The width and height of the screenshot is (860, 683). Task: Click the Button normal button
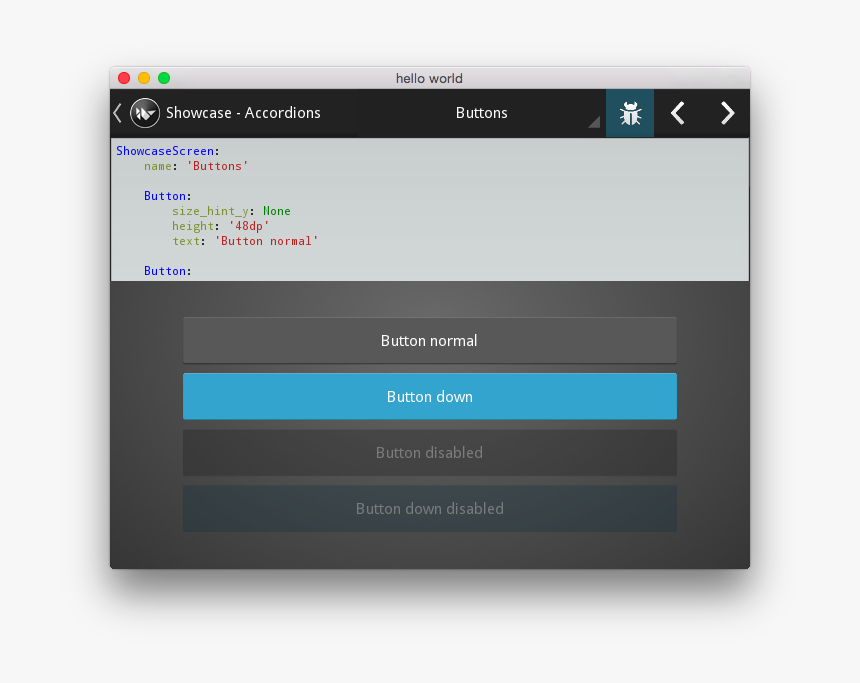429,340
